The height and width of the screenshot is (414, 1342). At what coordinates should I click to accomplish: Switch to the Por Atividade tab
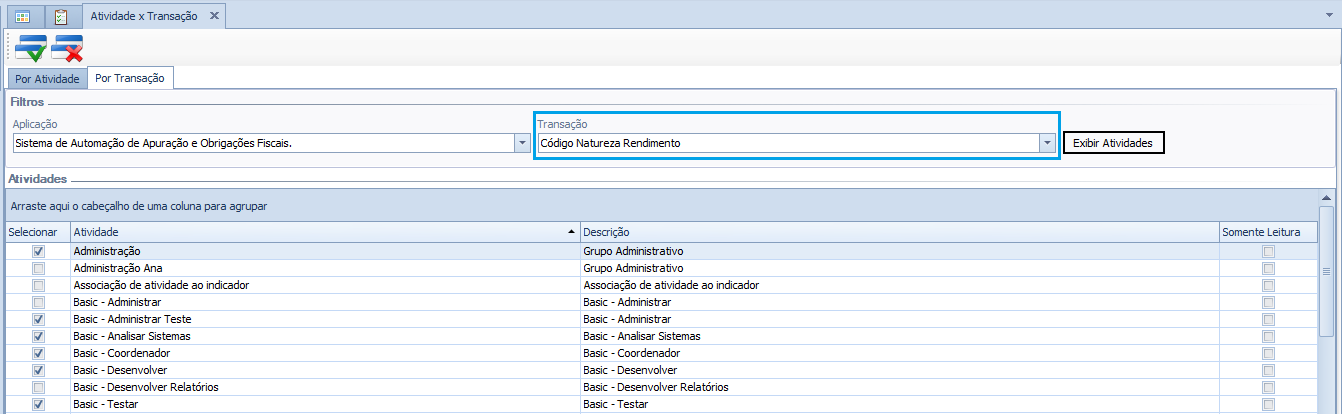[x=47, y=79]
